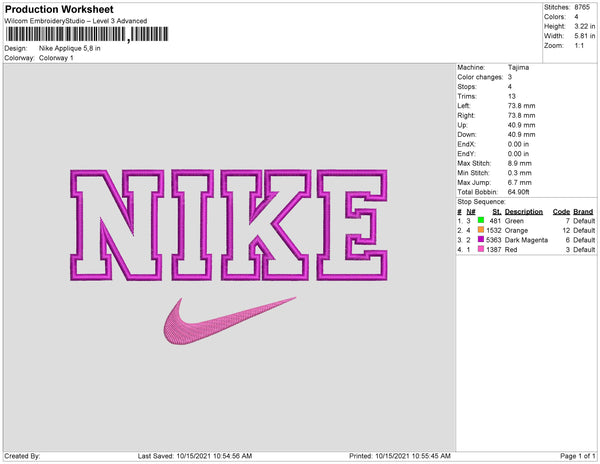Click the 'Created By:' footer label
This screenshot has width=600, height=464.
point(22,456)
